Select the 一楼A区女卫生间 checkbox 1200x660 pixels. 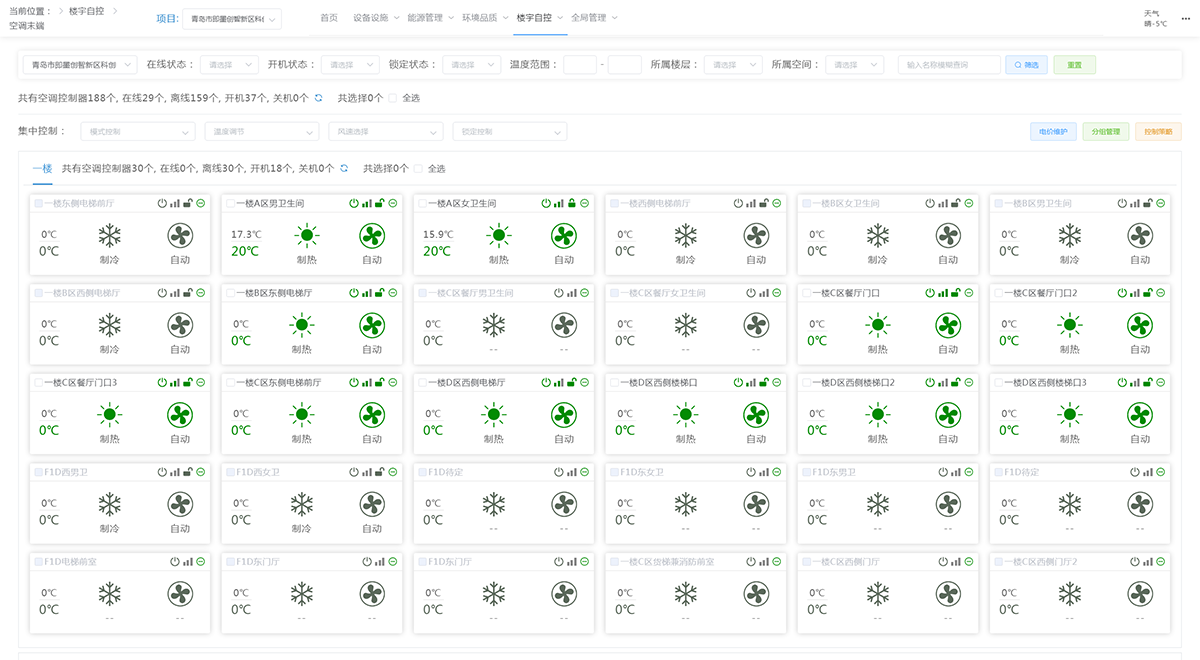423,203
